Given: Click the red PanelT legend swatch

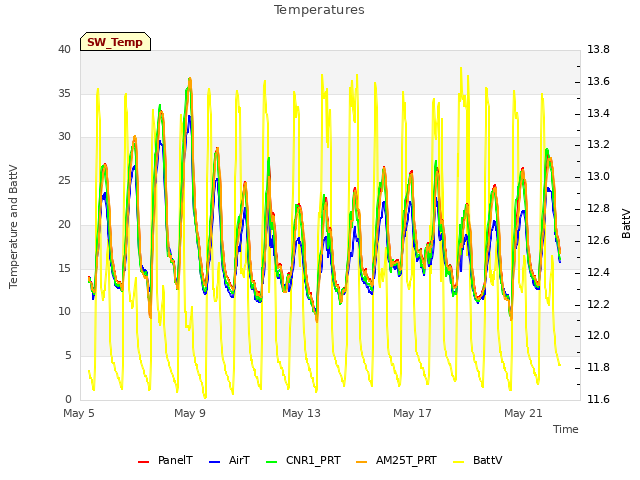Looking at the screenshot, I should pos(144,462).
